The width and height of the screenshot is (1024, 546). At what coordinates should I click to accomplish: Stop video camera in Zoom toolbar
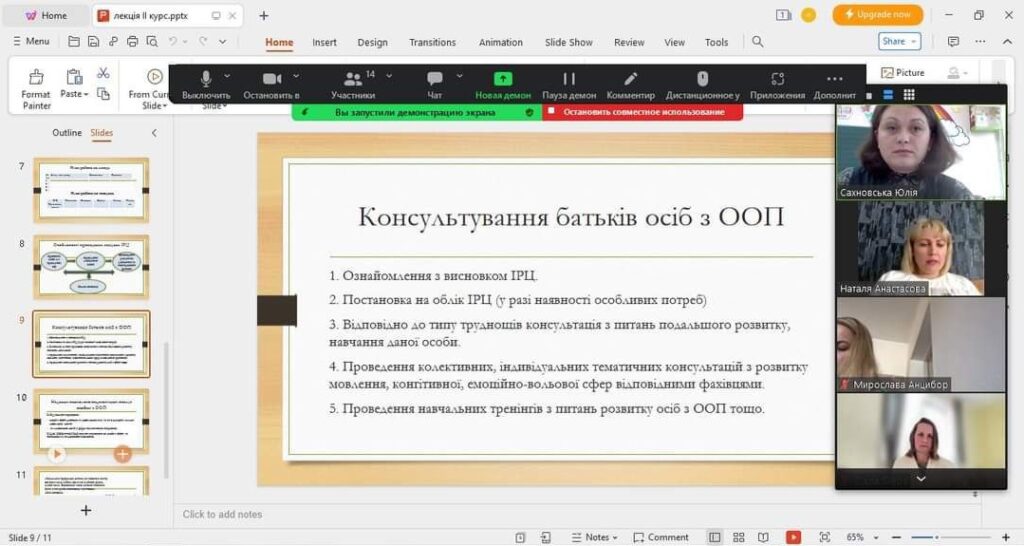(272, 85)
